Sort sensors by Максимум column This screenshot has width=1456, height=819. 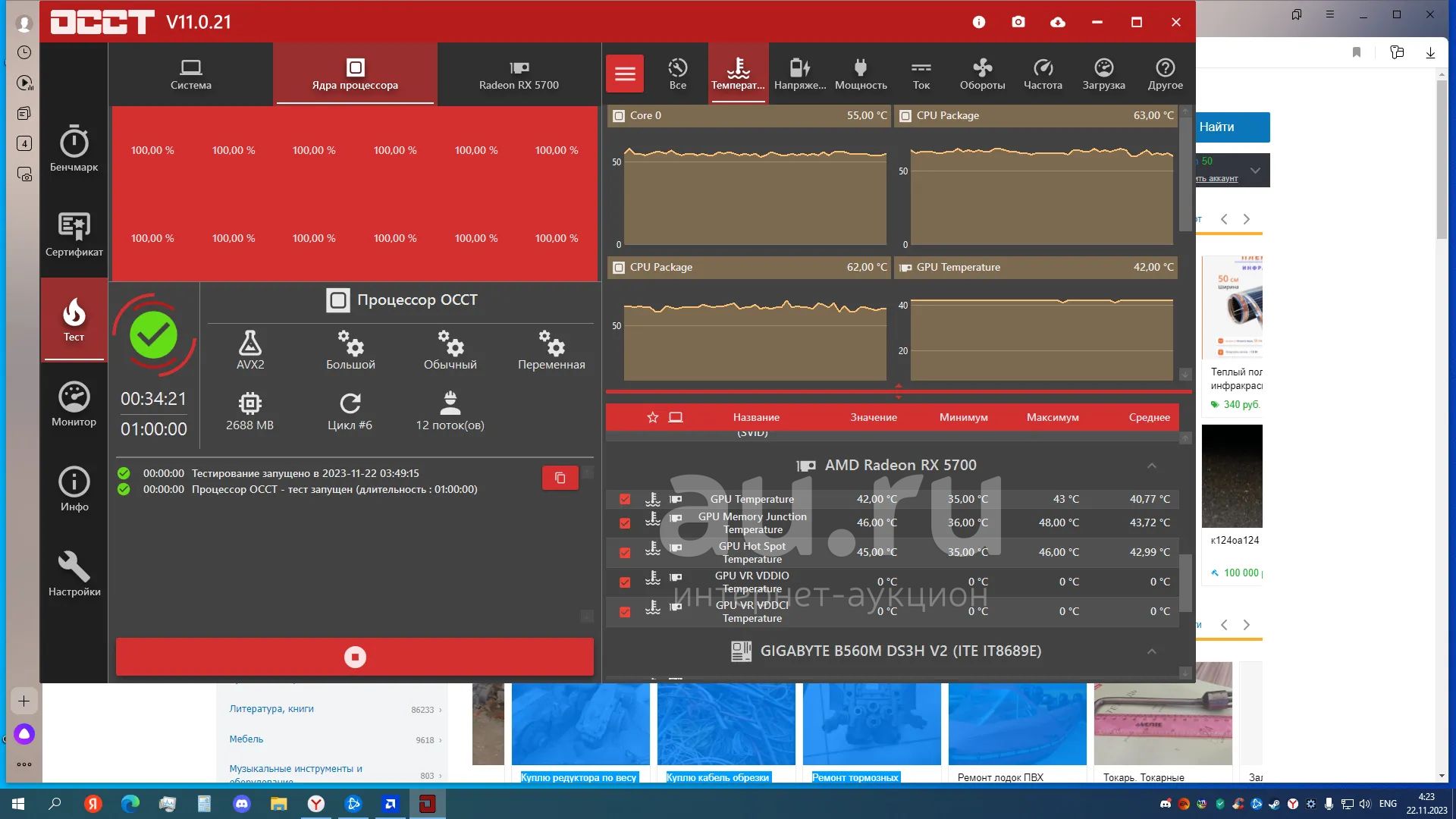pyautogui.click(x=1053, y=417)
